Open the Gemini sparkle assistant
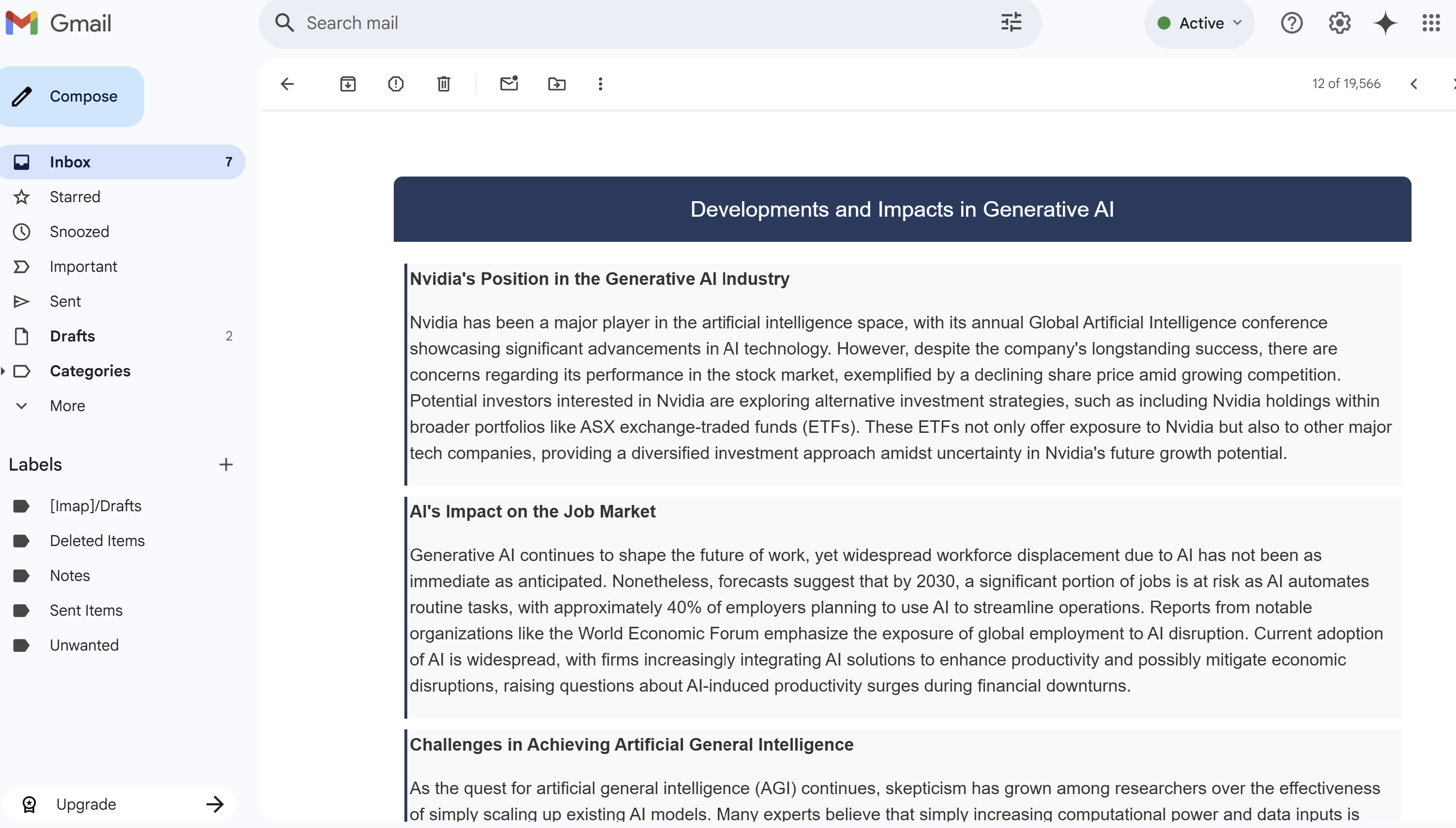 (x=1385, y=23)
